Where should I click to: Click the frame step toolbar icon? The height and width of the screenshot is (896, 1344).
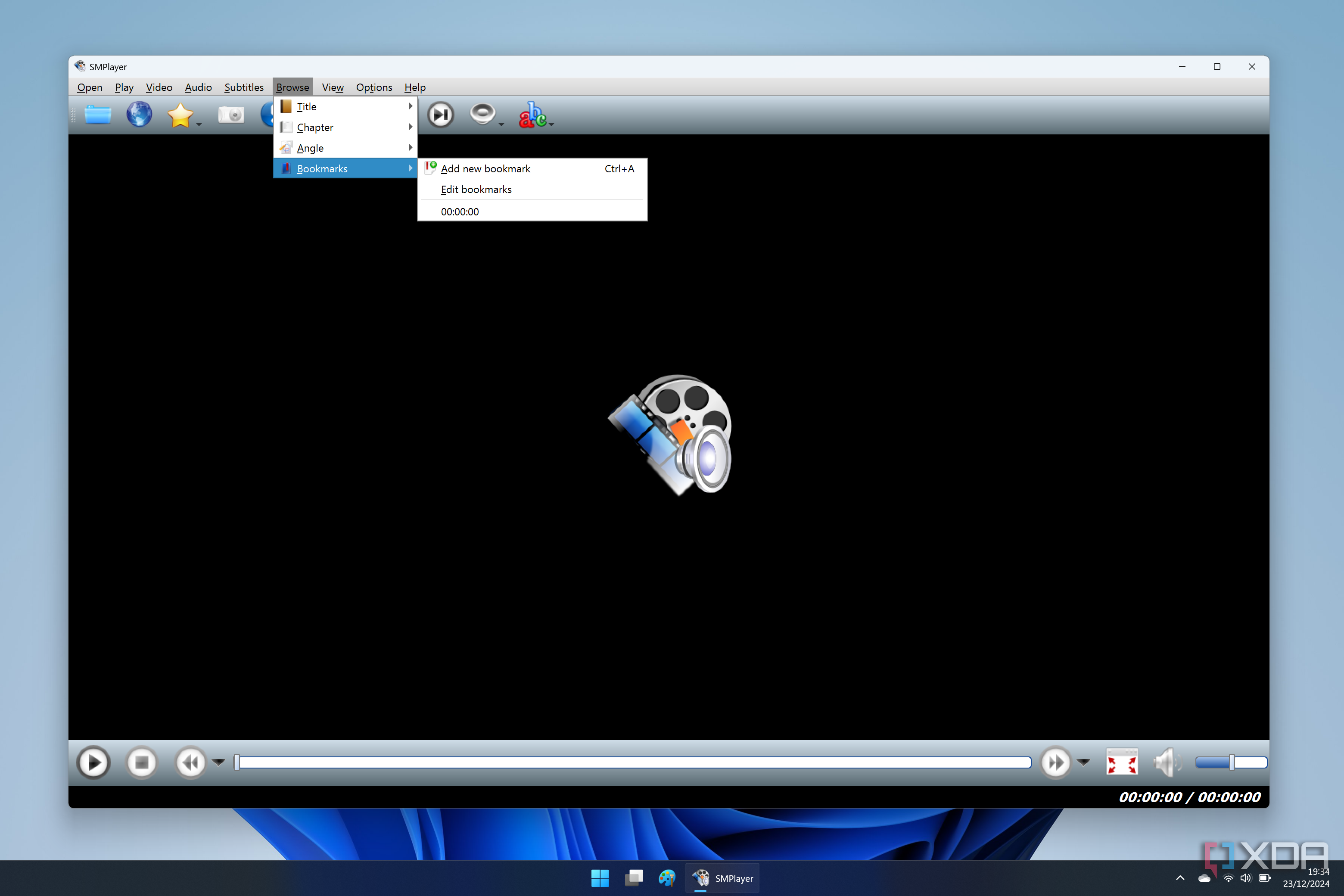[x=440, y=115]
